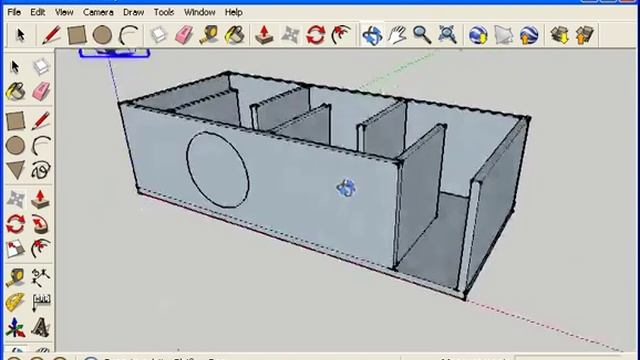
Task: Choose the Freehand scribble tool
Action: pos(40,171)
